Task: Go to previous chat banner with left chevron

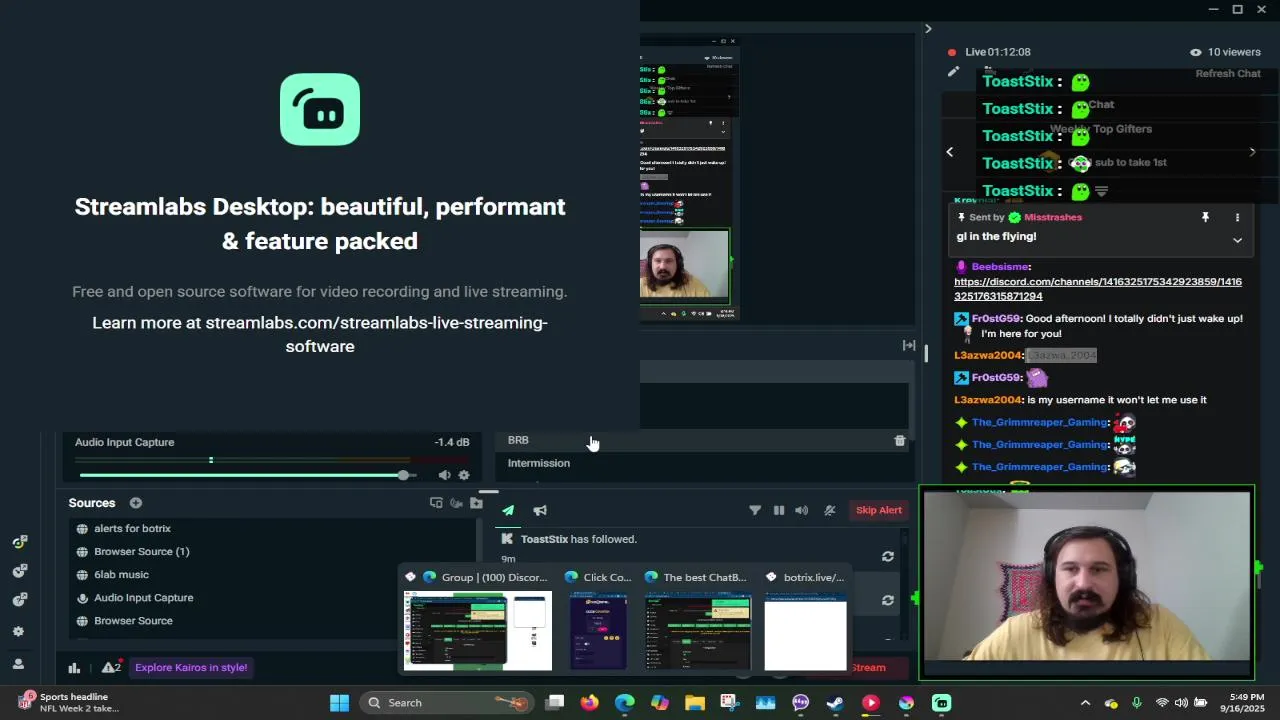Action: pyautogui.click(x=950, y=152)
